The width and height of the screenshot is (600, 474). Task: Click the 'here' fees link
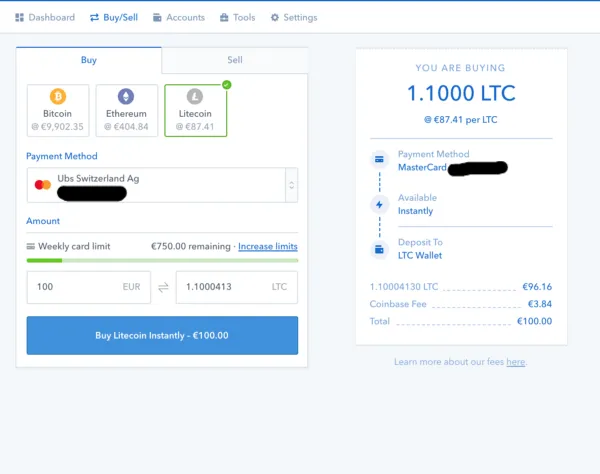515,362
